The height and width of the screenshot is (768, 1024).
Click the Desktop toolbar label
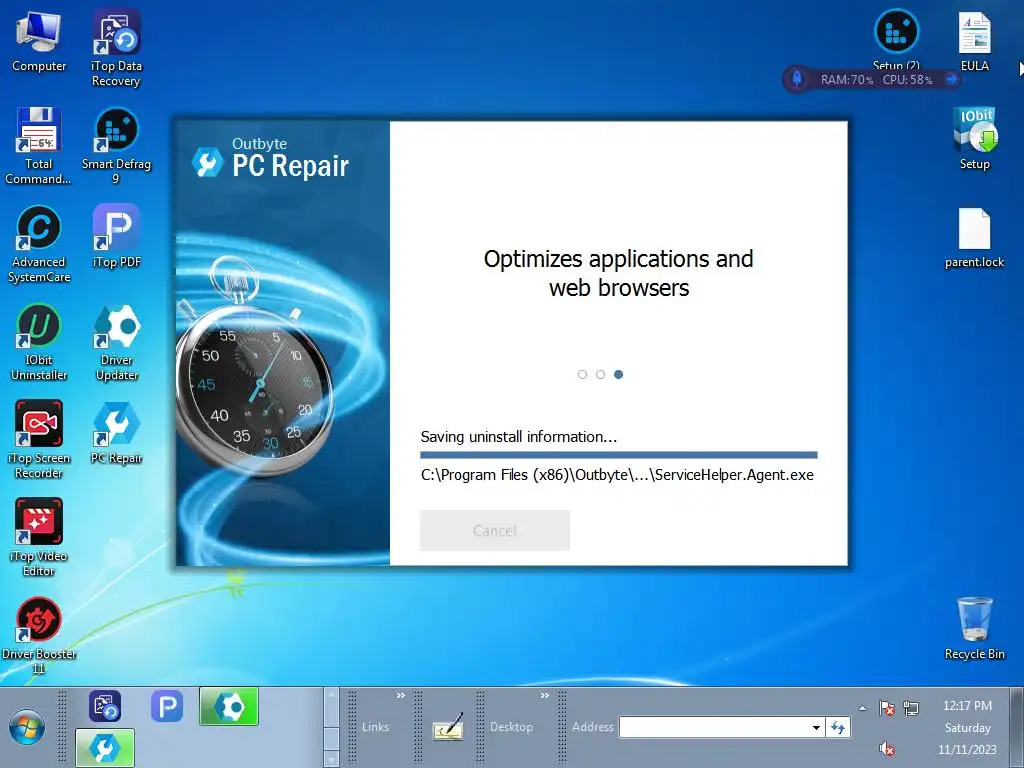[x=511, y=727]
